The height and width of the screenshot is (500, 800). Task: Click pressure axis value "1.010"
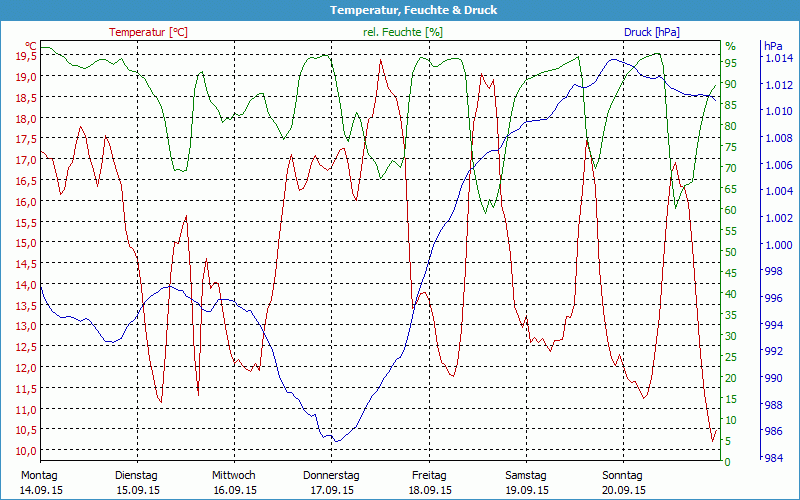(779, 111)
